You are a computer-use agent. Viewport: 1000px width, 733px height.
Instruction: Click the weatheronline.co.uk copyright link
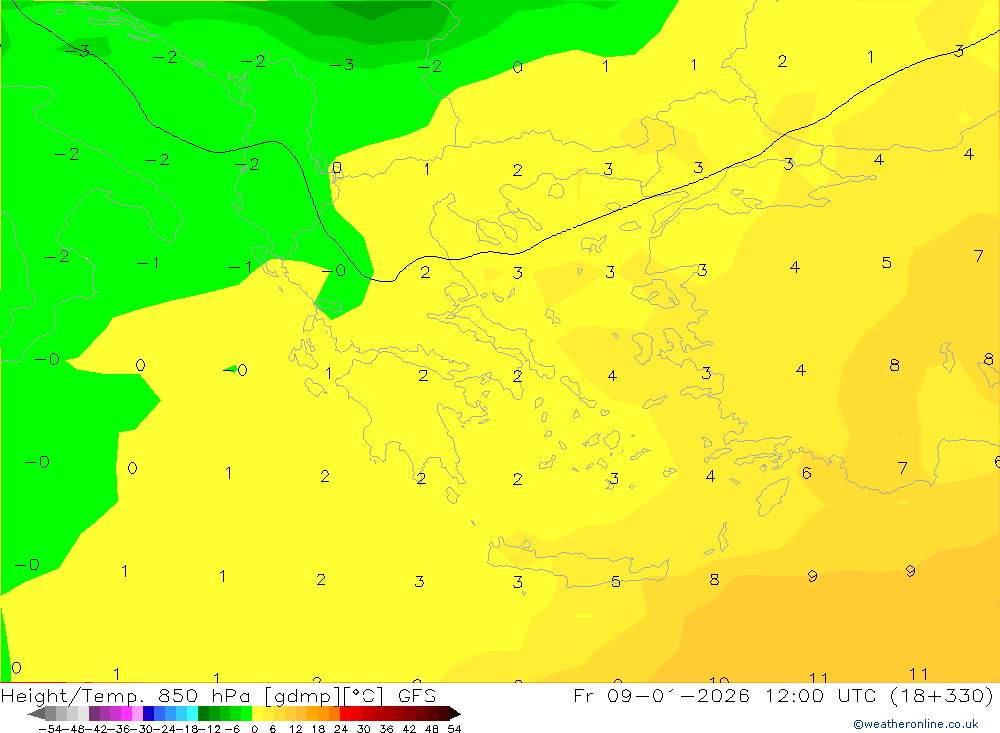coord(915,724)
